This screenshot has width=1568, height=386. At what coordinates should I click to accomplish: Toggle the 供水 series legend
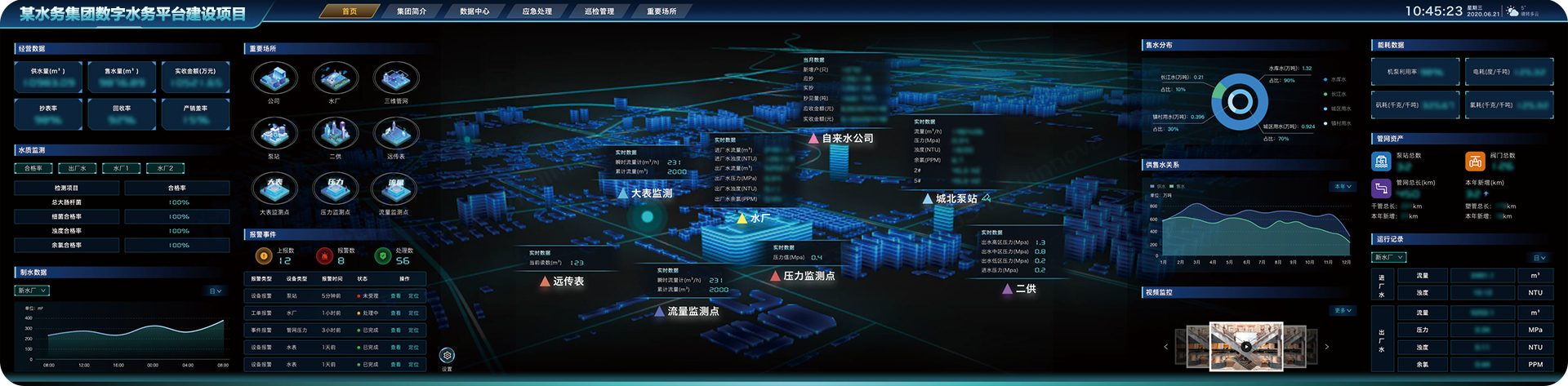coord(1158,186)
